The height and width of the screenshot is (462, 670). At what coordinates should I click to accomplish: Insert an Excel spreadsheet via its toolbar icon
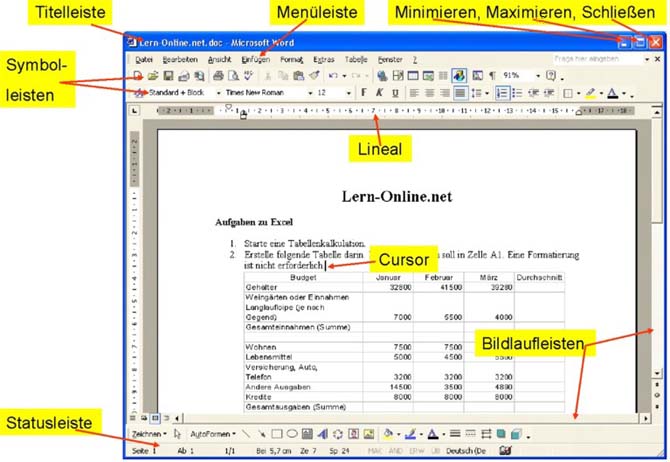428,76
